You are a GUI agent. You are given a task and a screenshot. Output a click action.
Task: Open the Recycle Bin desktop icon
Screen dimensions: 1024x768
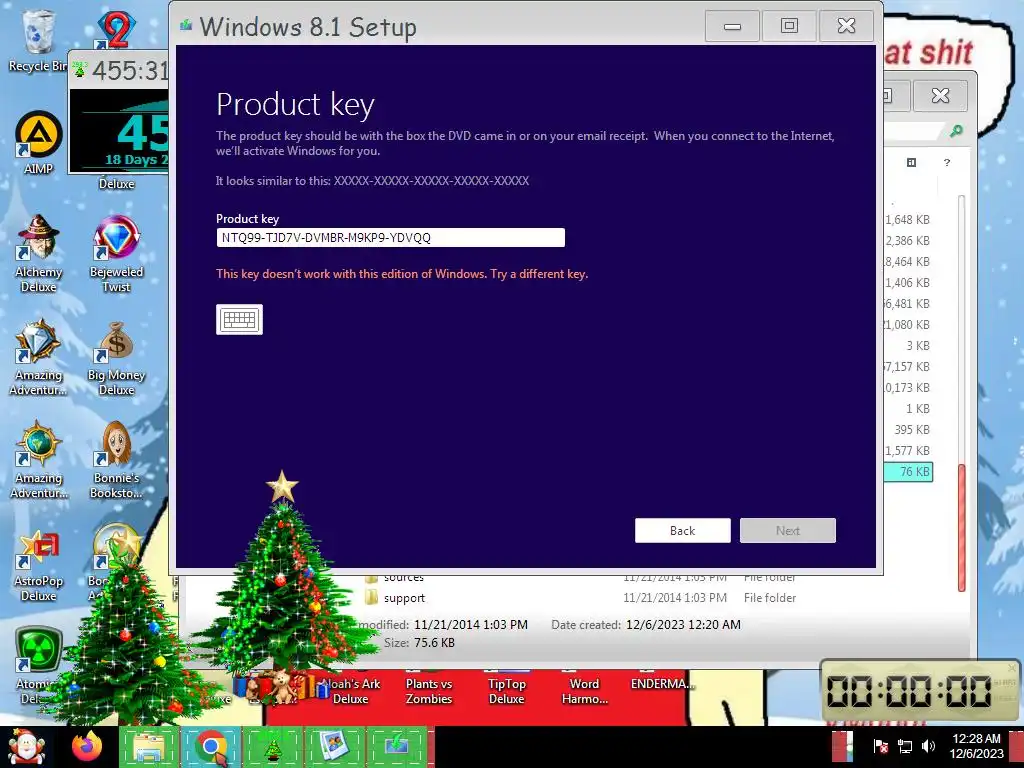point(37,40)
